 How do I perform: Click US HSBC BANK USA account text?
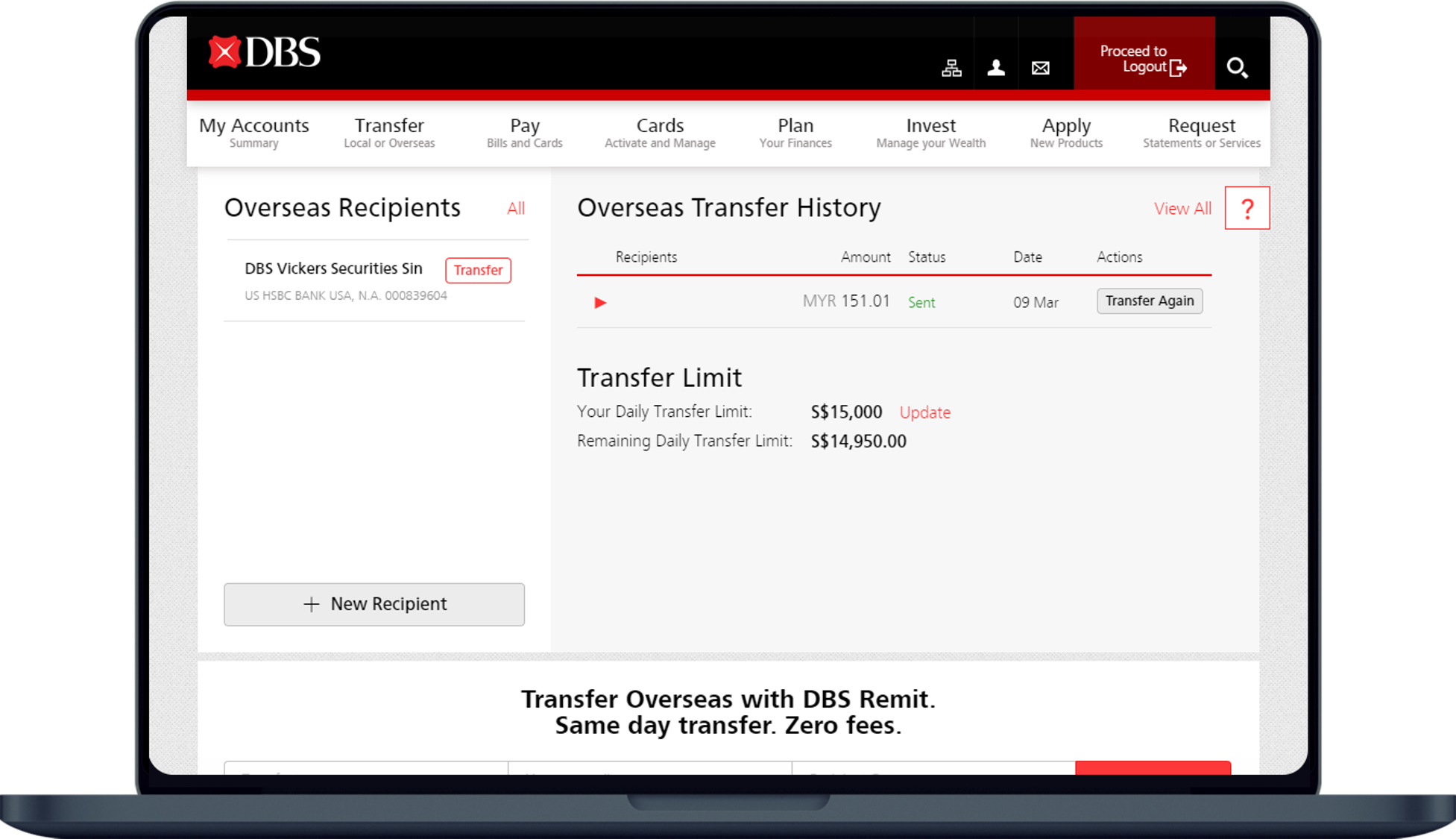pos(346,295)
